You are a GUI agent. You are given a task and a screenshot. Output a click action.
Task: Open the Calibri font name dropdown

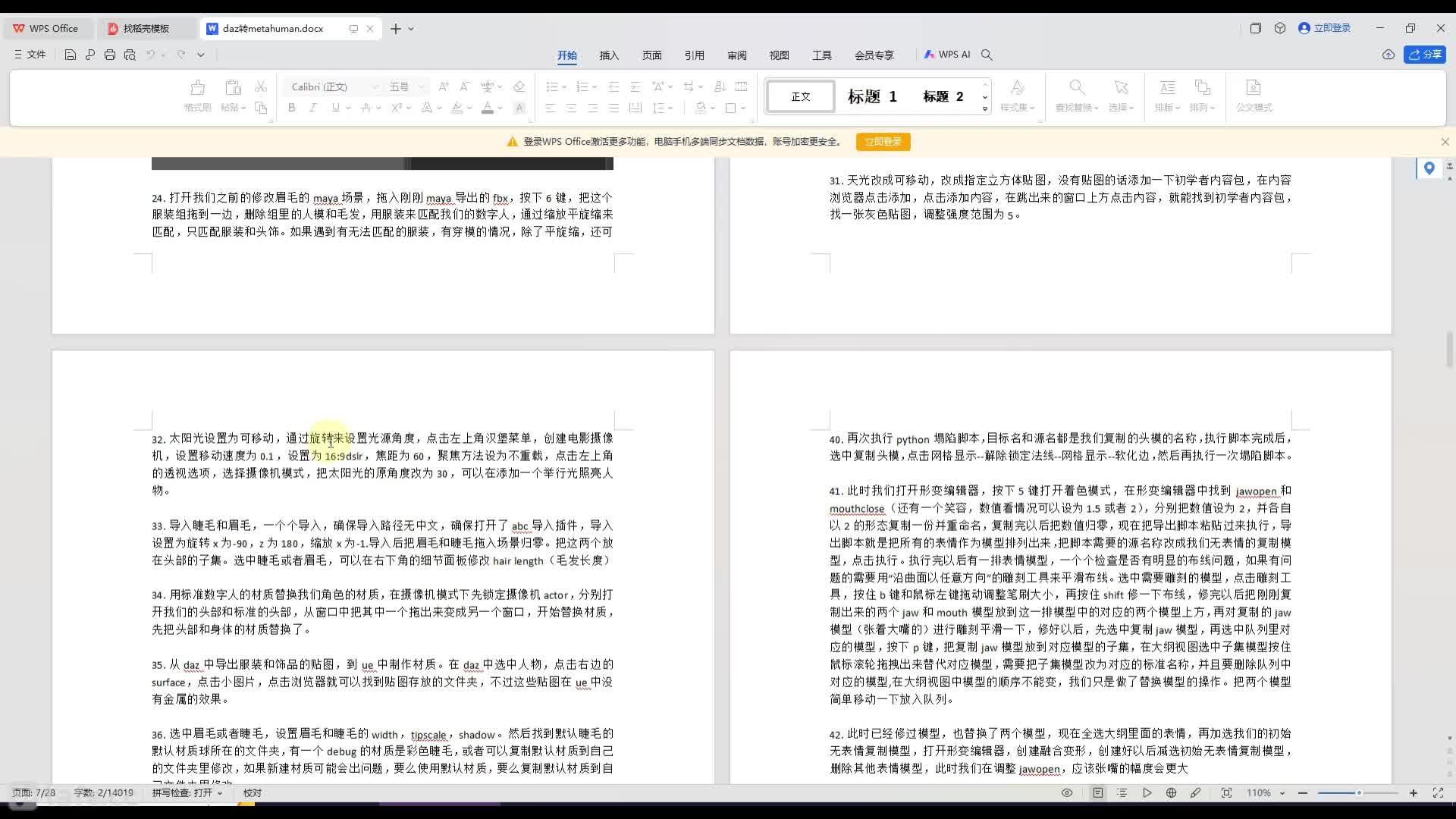tap(375, 87)
